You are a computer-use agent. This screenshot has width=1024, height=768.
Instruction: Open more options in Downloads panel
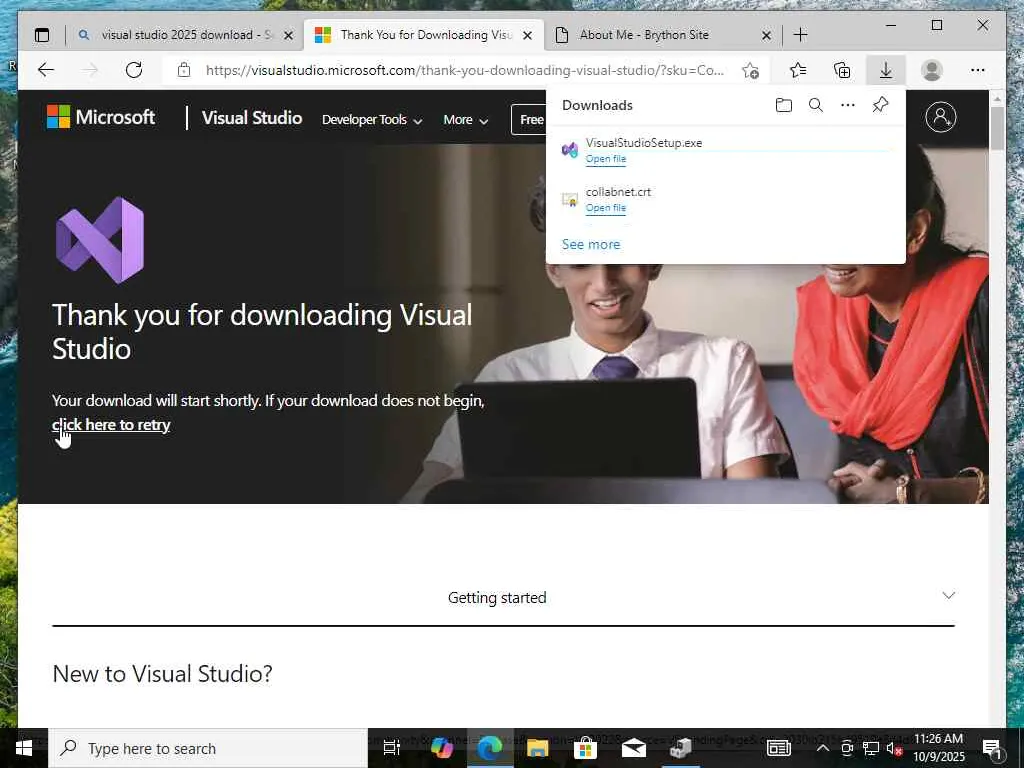click(848, 105)
